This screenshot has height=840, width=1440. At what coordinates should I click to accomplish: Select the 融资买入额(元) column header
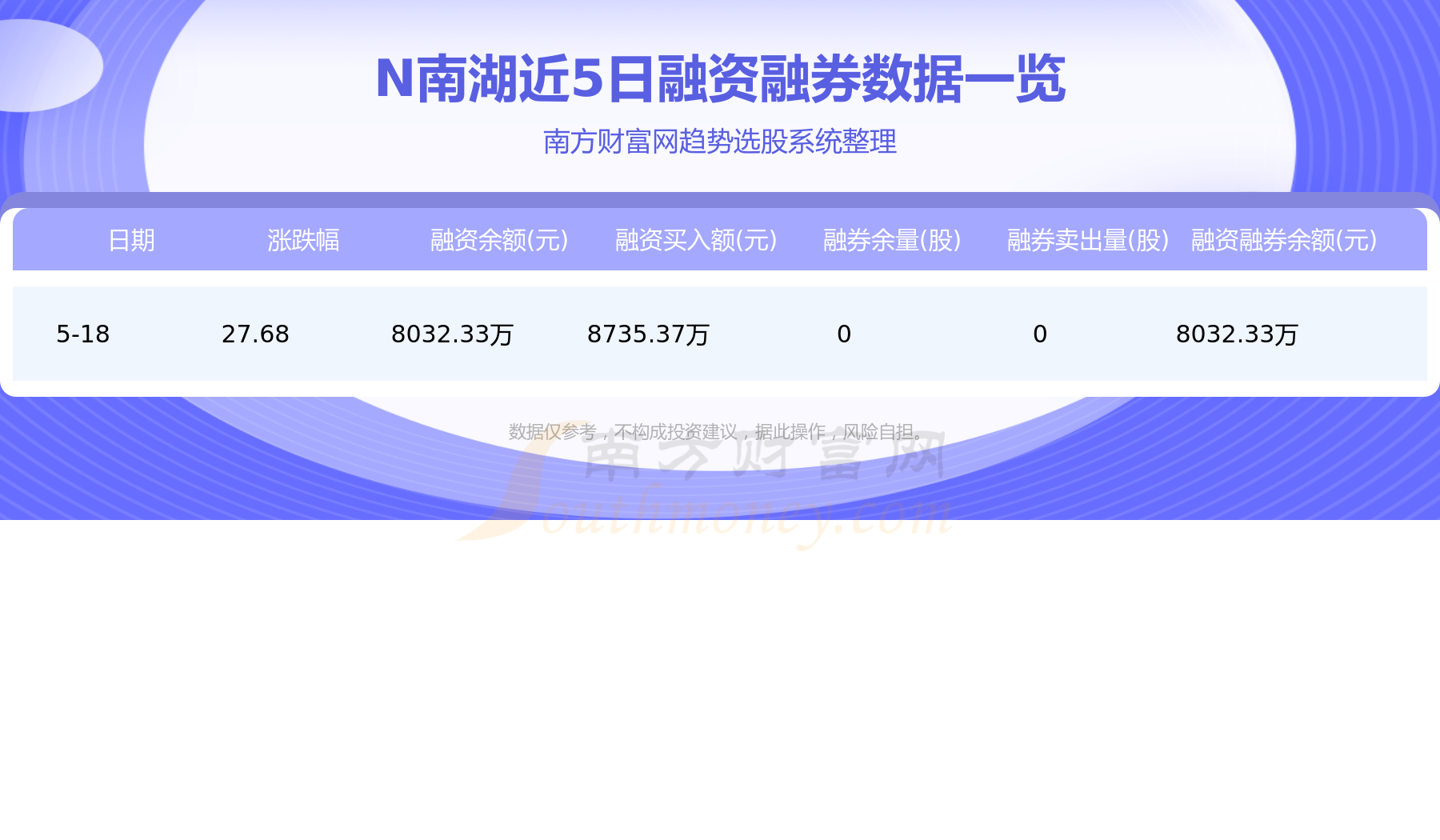(x=696, y=240)
